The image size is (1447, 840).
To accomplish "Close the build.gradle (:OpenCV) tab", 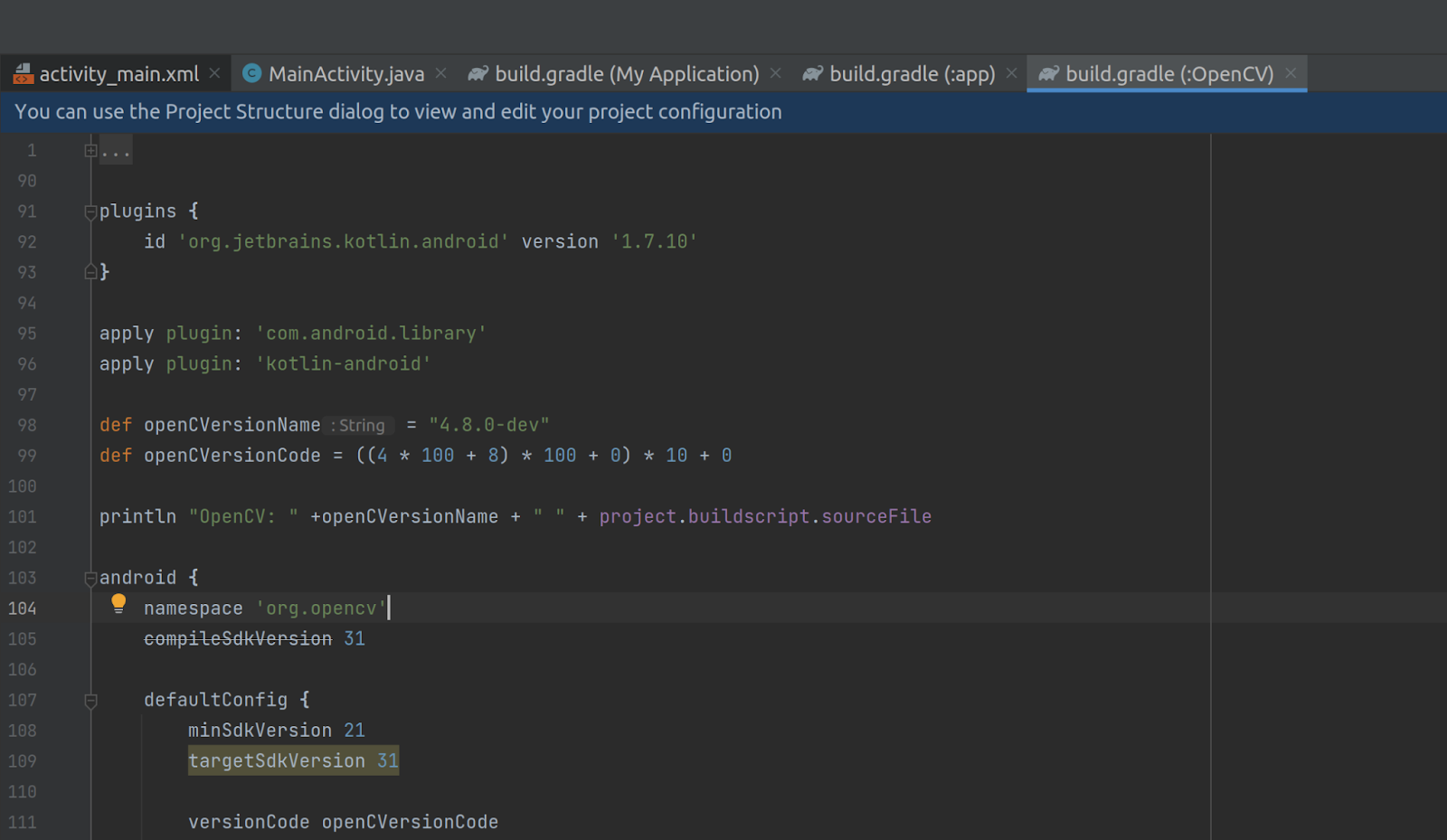I will click(x=1291, y=73).
